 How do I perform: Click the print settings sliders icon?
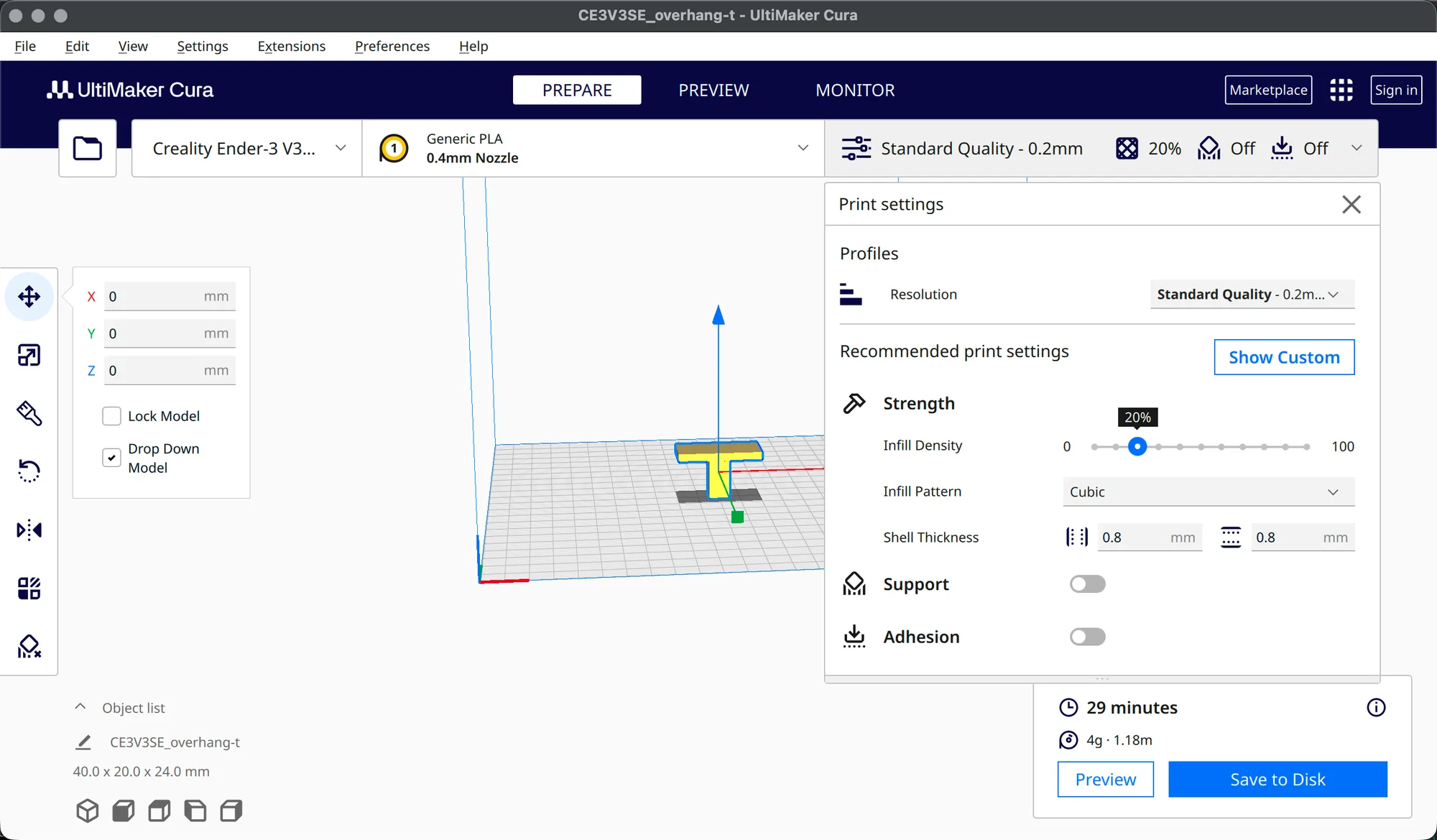coord(856,148)
